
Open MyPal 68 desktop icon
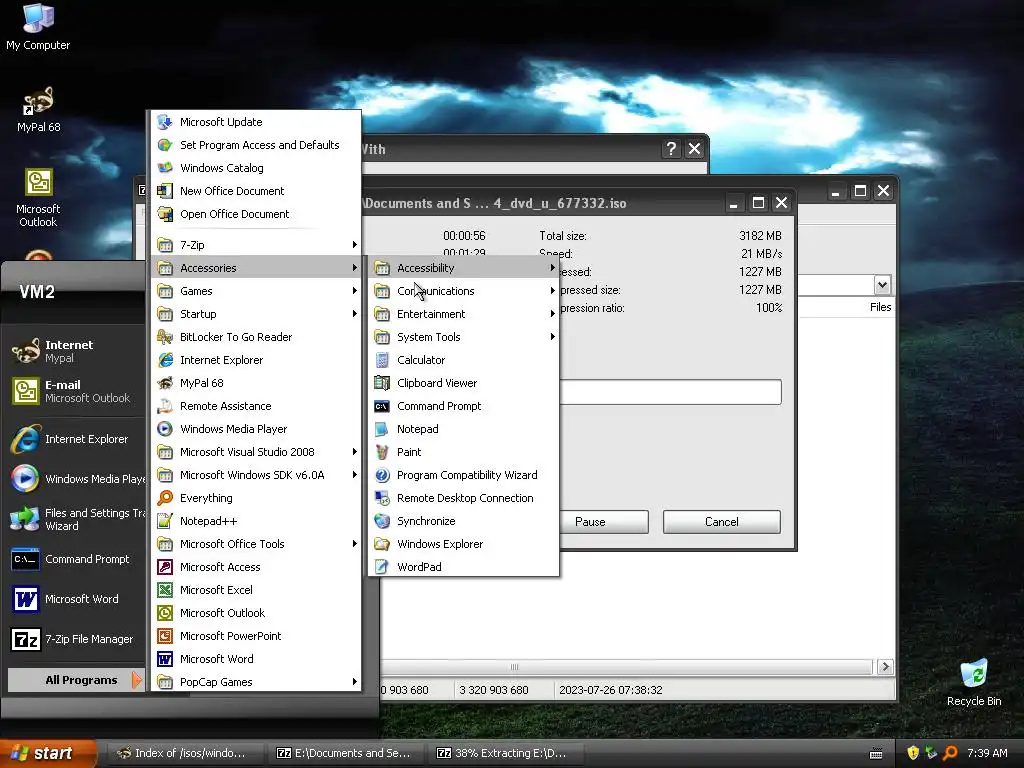(x=38, y=110)
